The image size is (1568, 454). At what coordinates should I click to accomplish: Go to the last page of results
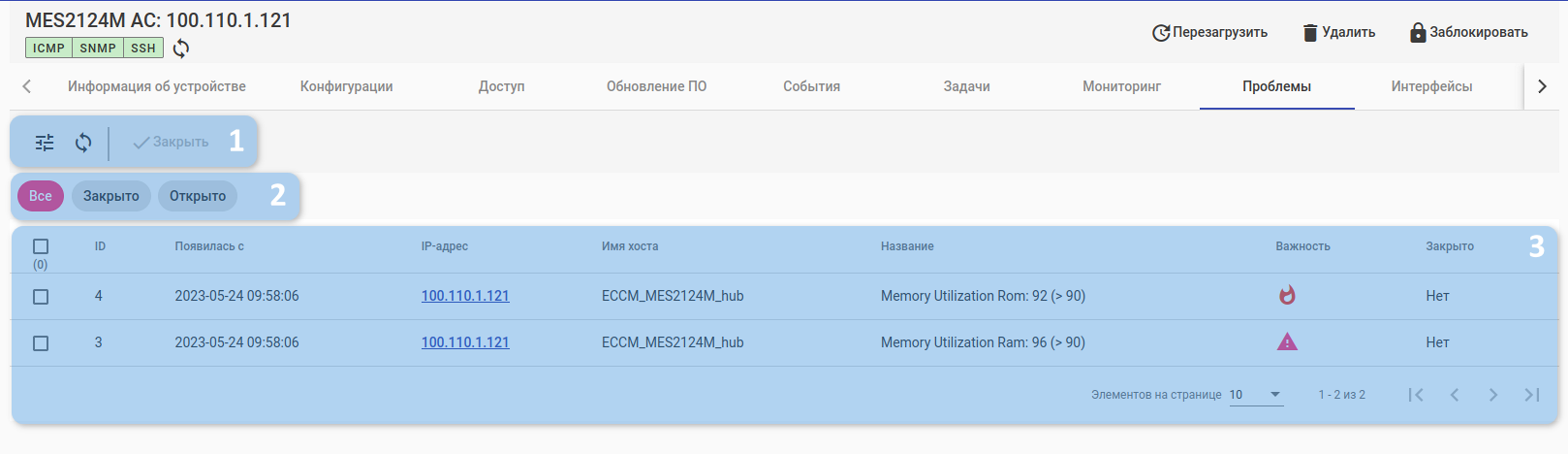[1531, 395]
